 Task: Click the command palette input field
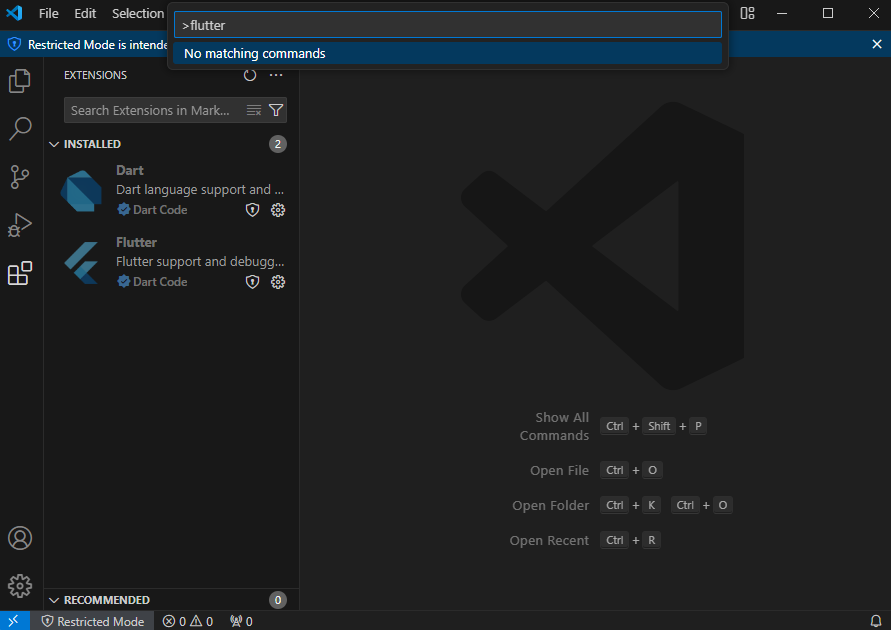pos(448,25)
